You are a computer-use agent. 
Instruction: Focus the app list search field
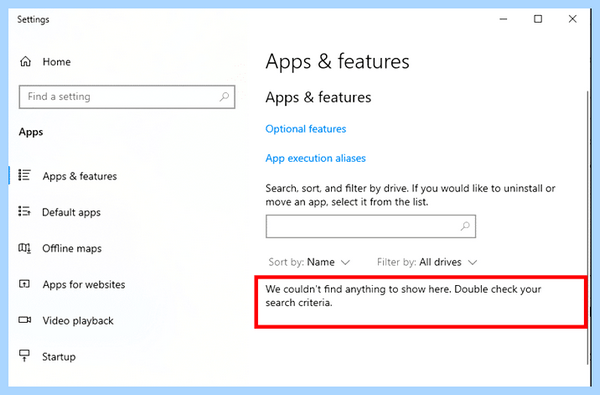pos(371,226)
